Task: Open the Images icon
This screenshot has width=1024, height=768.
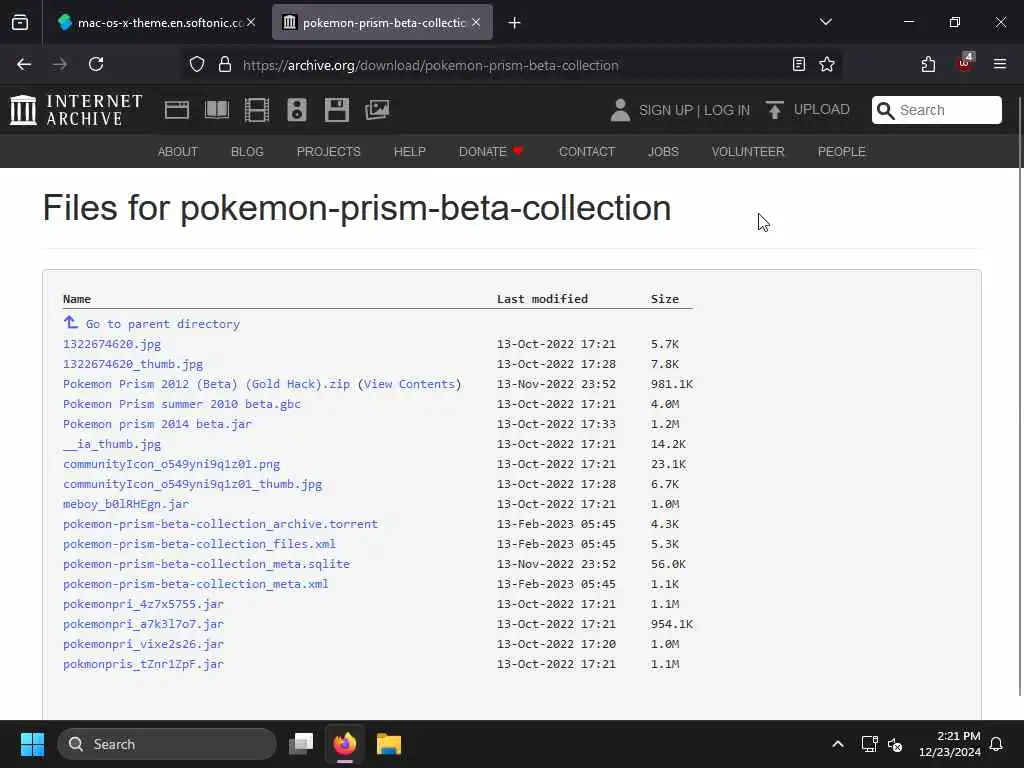Action: [x=377, y=110]
